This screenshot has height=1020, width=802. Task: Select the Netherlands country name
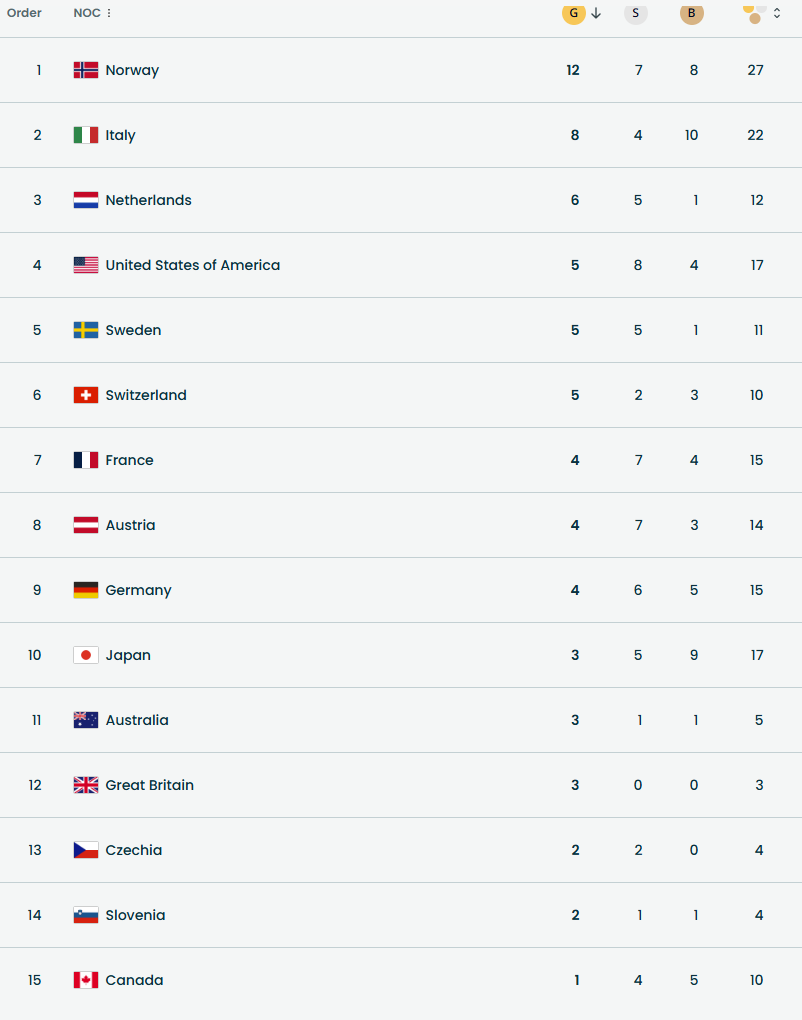point(148,200)
